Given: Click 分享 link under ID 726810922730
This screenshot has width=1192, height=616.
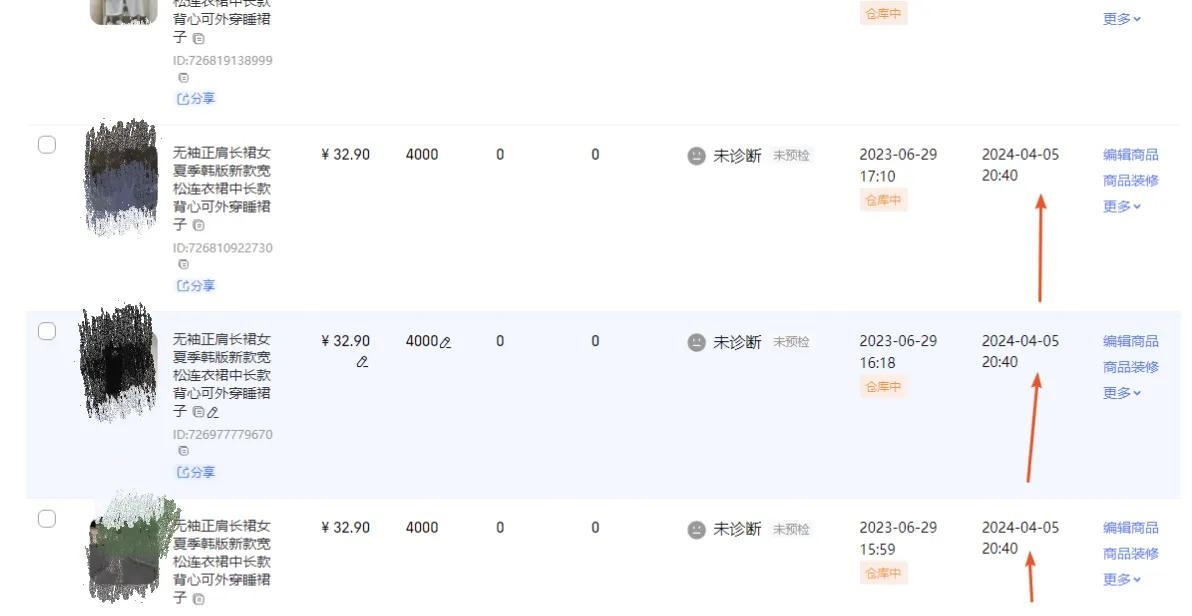Looking at the screenshot, I should click(196, 285).
